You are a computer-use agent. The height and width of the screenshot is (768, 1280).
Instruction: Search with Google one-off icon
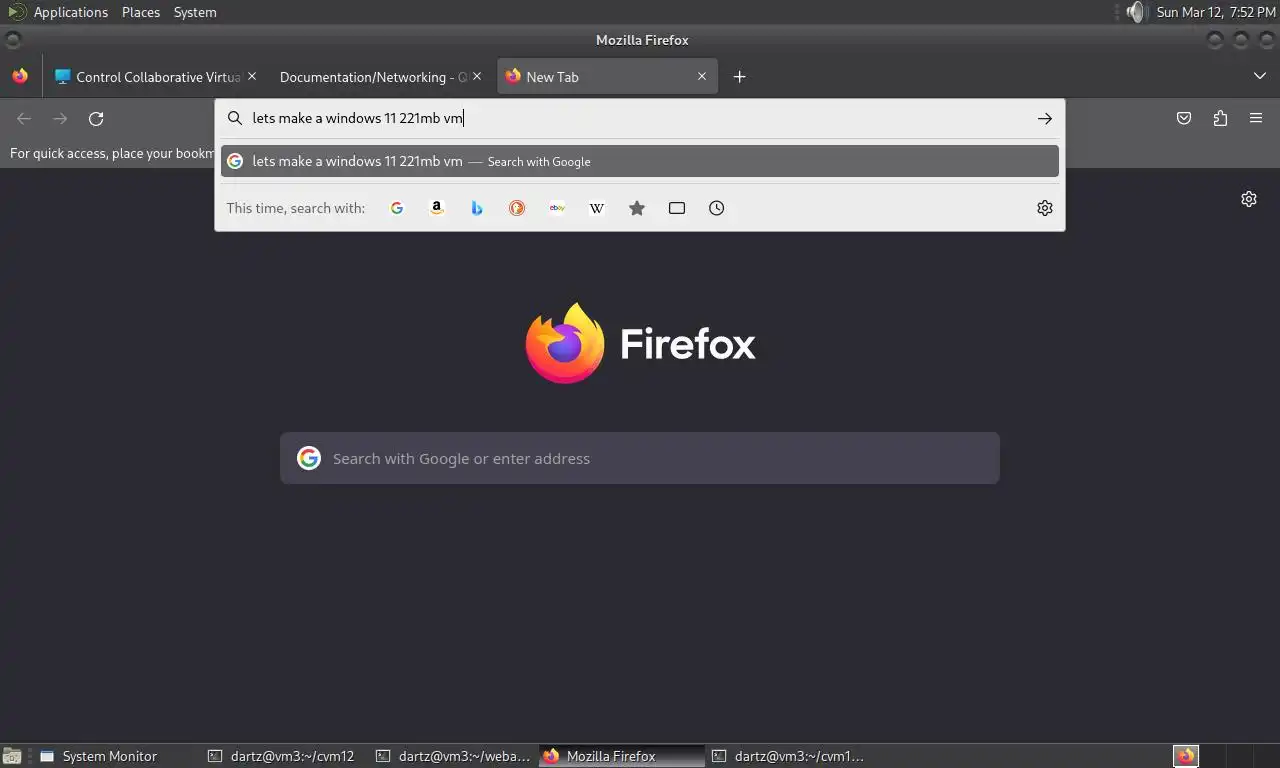397,208
